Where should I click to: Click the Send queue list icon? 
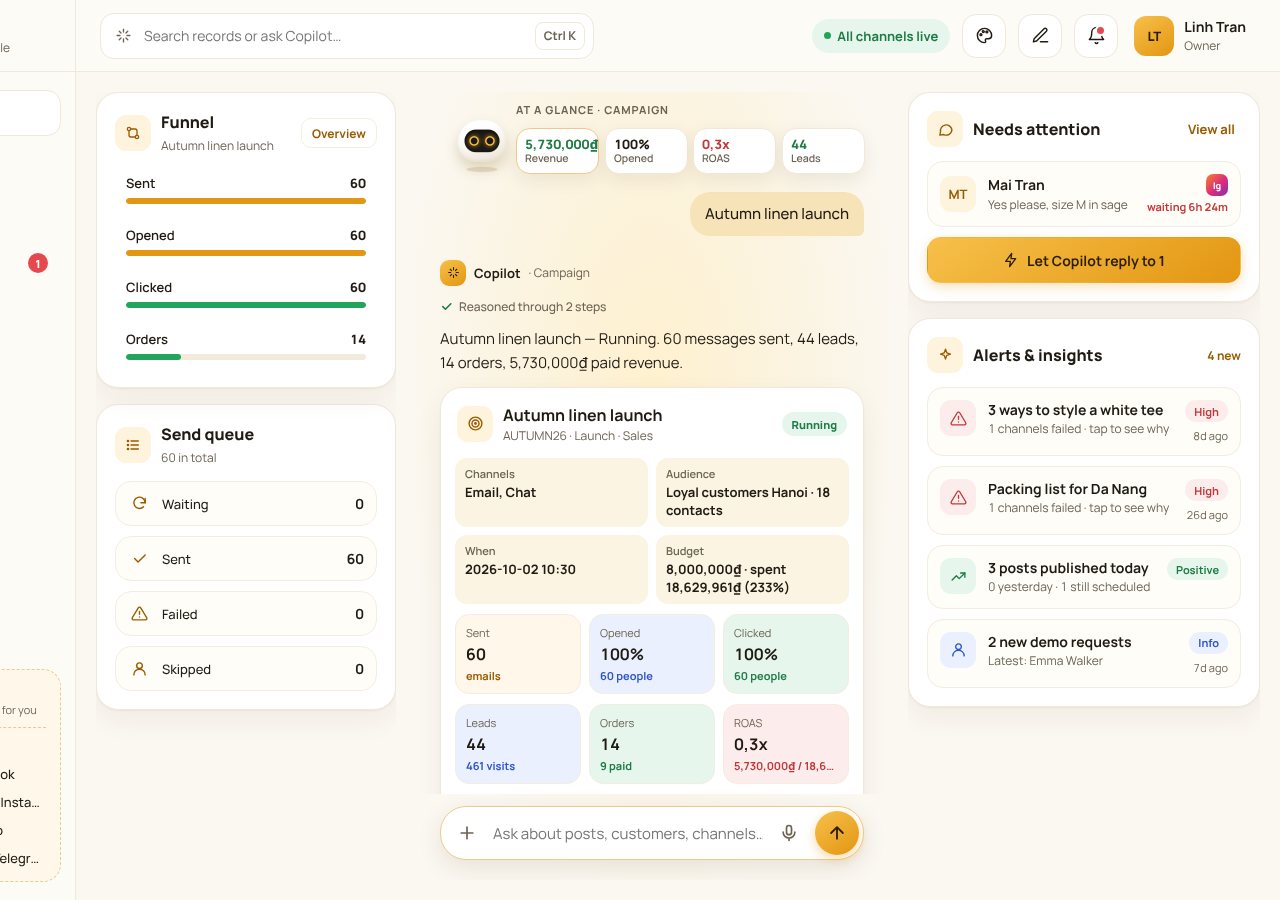click(133, 445)
